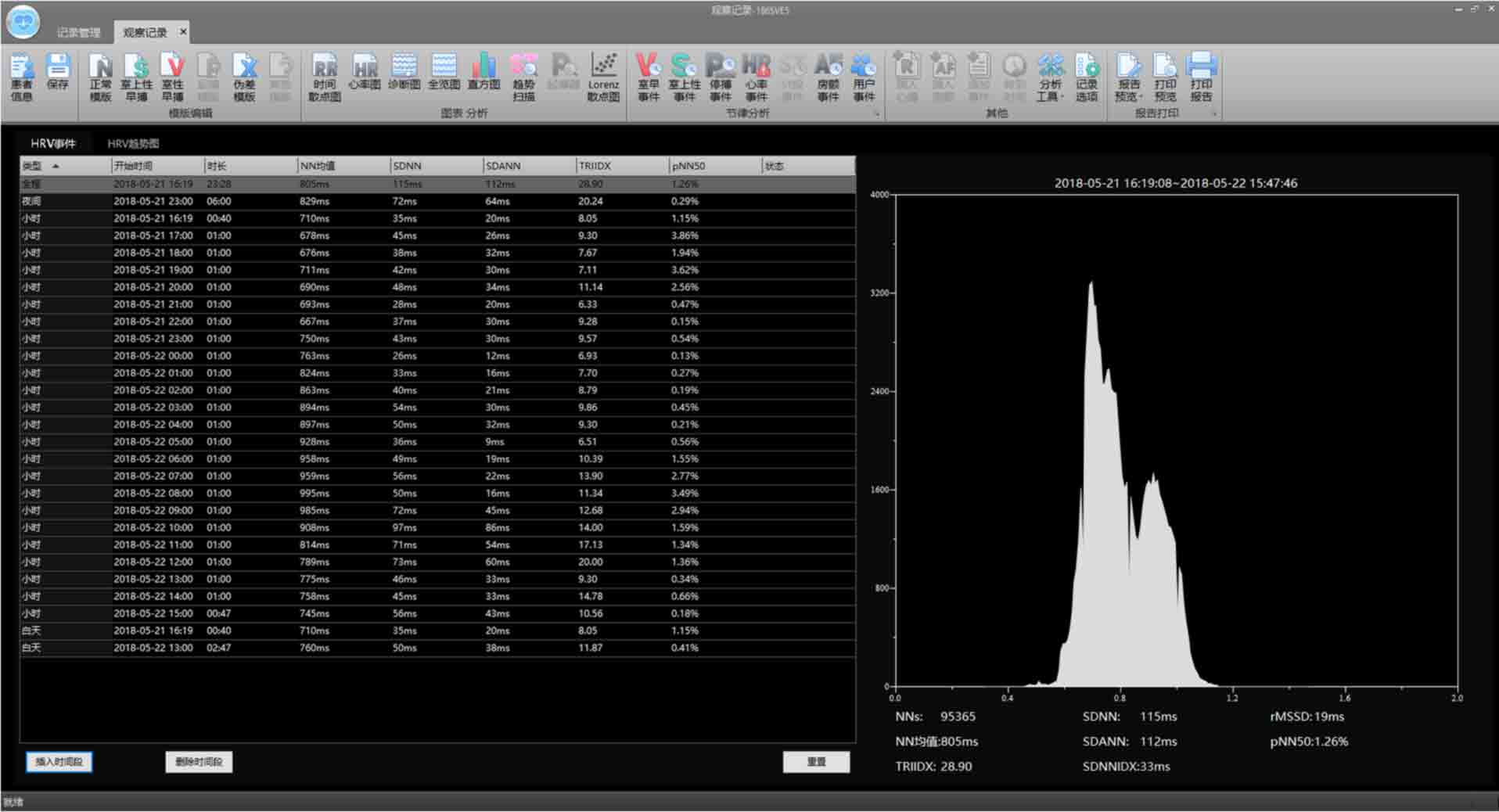Click the 86ms SDANN cell
1499x812 pixels.
(498, 528)
